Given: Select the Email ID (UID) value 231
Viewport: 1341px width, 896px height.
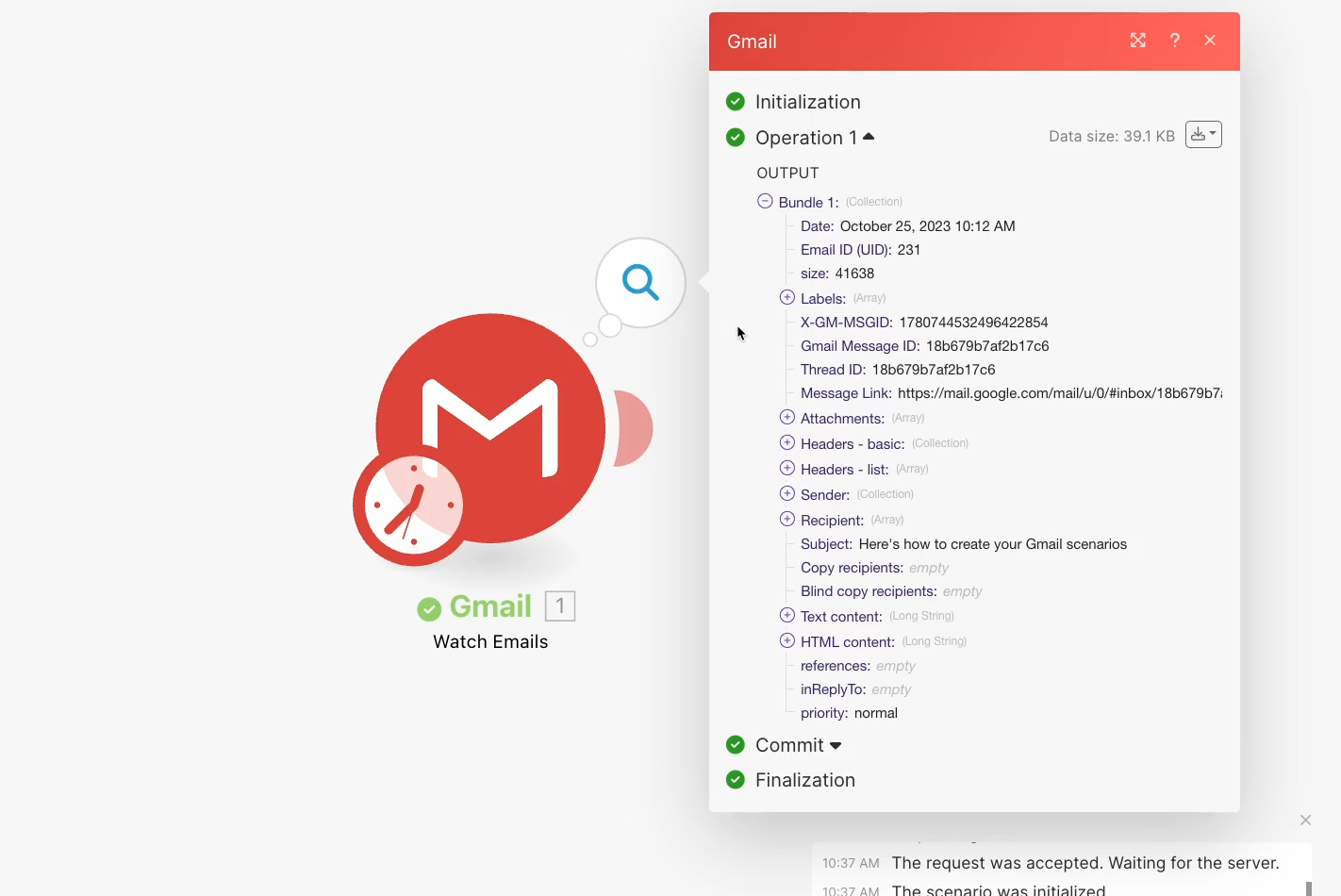Looking at the screenshot, I should tap(909, 250).
